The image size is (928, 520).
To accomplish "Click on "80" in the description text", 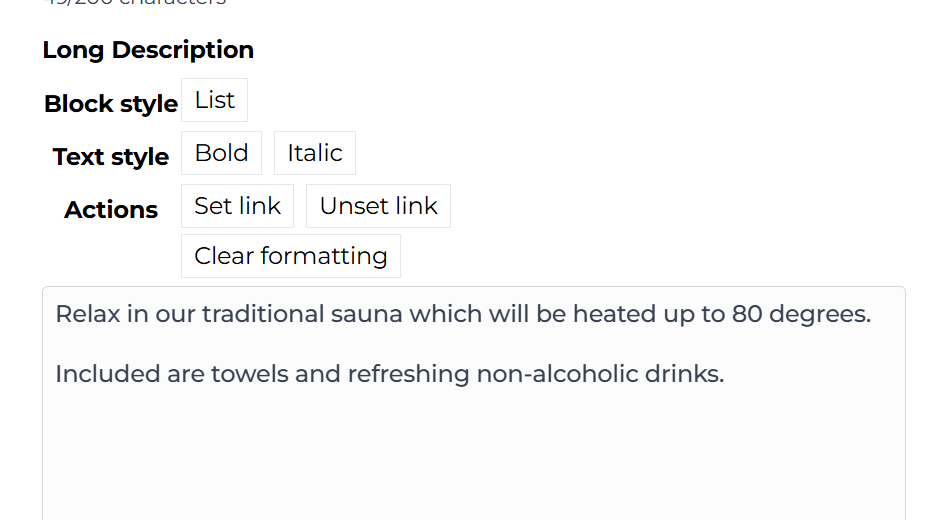I will (x=747, y=314).
